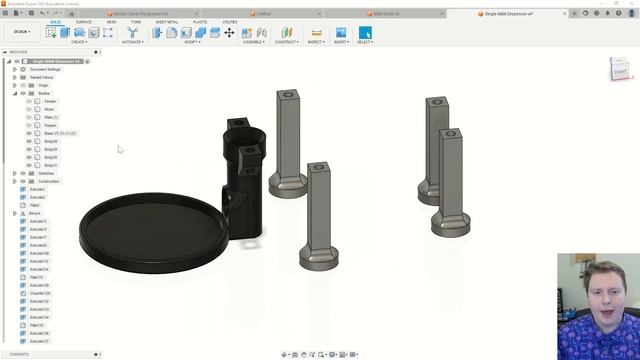Switch to the Form tab
Viewport: 640px width, 360px height.
point(136,22)
